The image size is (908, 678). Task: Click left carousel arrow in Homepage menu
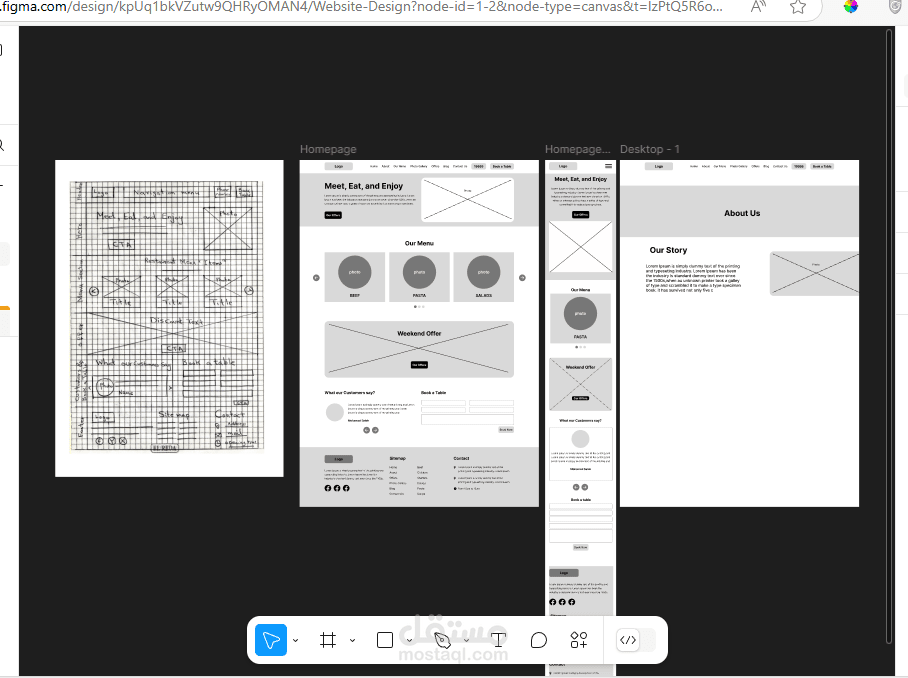316,278
